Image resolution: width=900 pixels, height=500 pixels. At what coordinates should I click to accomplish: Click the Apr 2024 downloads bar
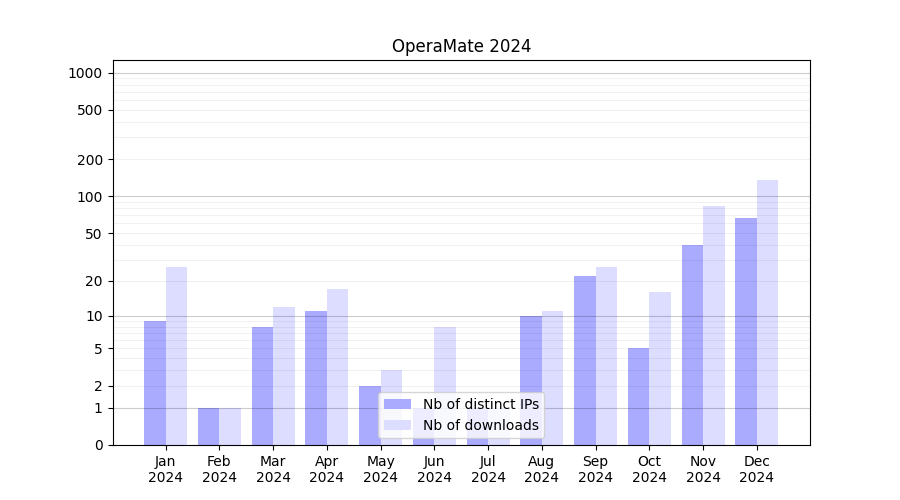(337, 367)
